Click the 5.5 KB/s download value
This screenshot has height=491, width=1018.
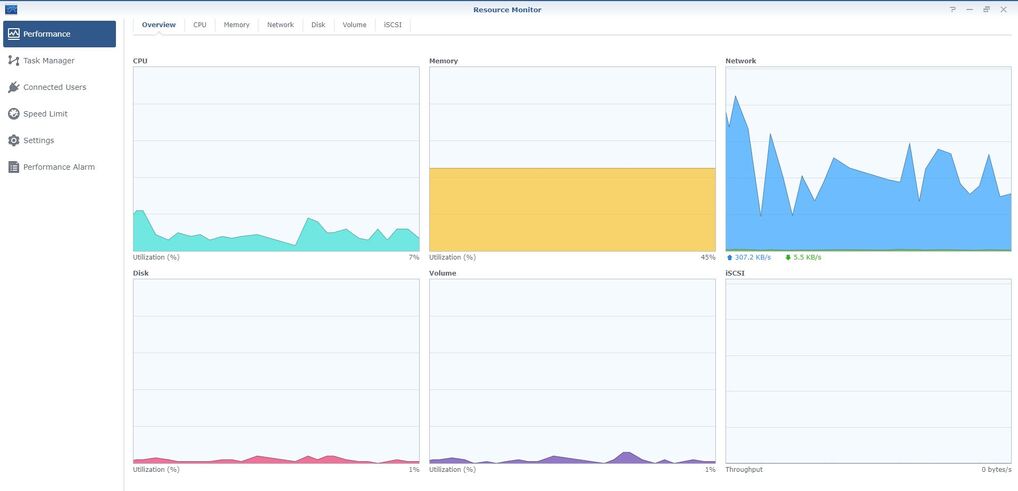pyautogui.click(x=807, y=257)
